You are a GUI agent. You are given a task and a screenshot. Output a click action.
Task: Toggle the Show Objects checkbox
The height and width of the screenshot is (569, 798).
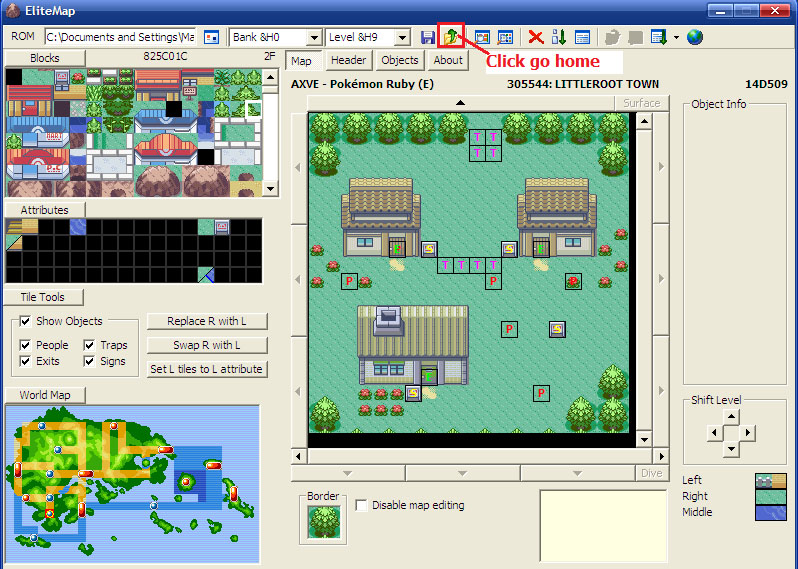point(25,321)
